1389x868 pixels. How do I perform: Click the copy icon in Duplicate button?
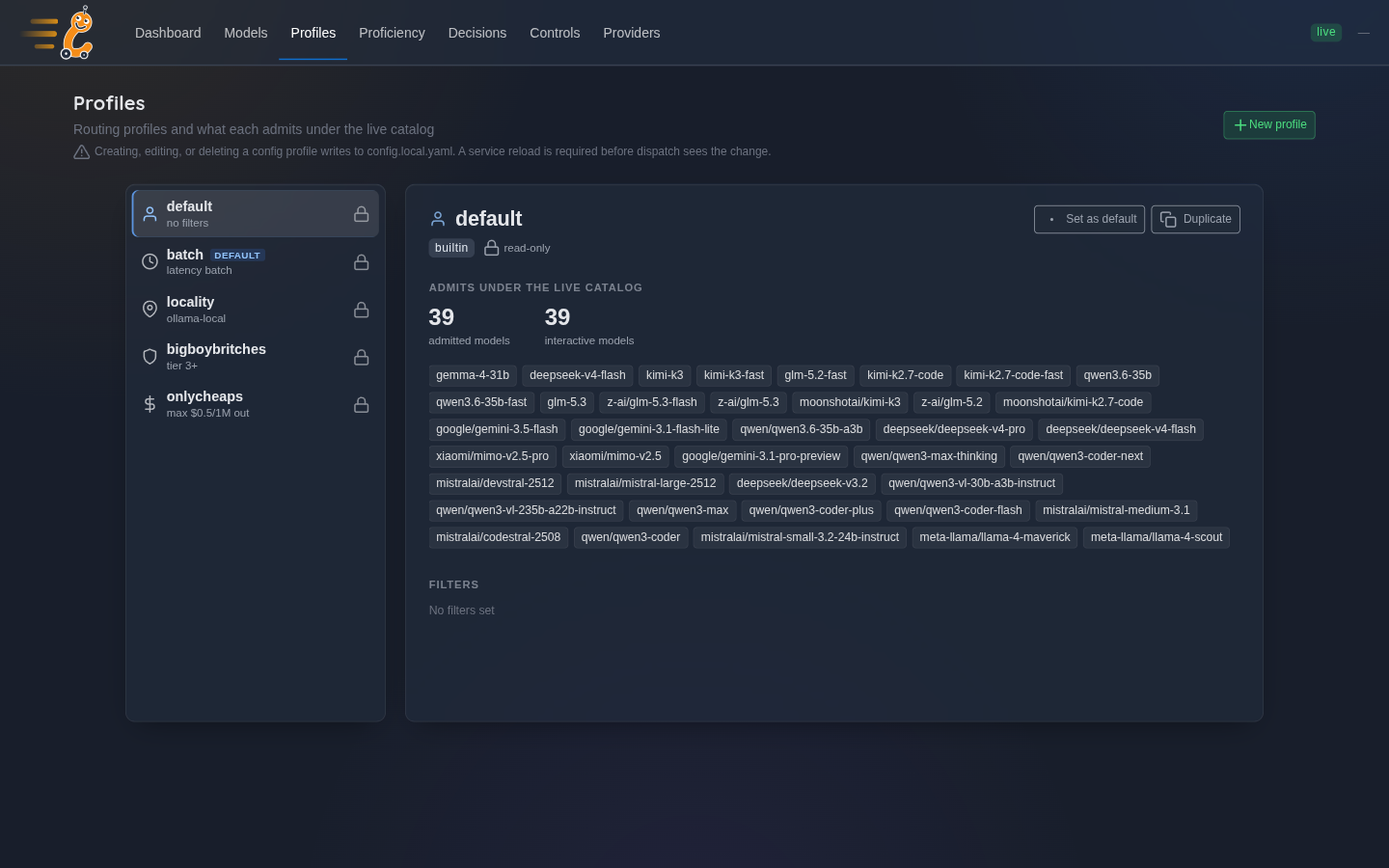click(x=1168, y=219)
